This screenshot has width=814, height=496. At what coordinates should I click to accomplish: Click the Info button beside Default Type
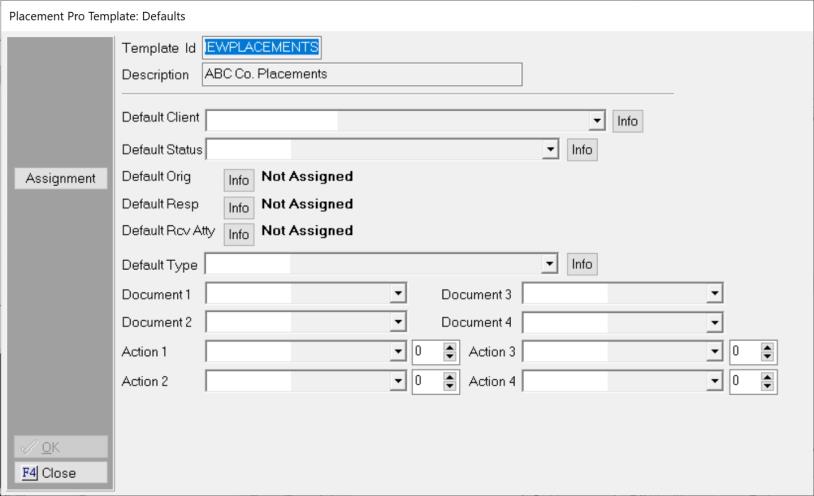[581, 265]
